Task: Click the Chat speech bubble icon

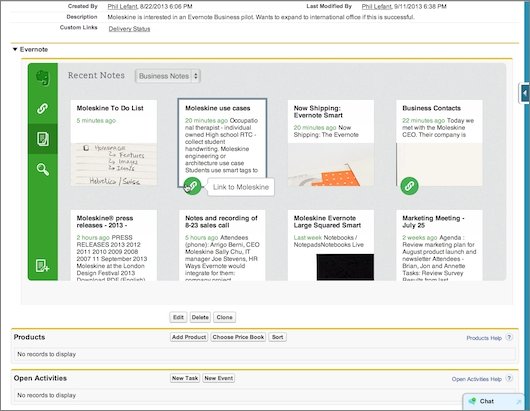Action: pyautogui.click(x=472, y=401)
